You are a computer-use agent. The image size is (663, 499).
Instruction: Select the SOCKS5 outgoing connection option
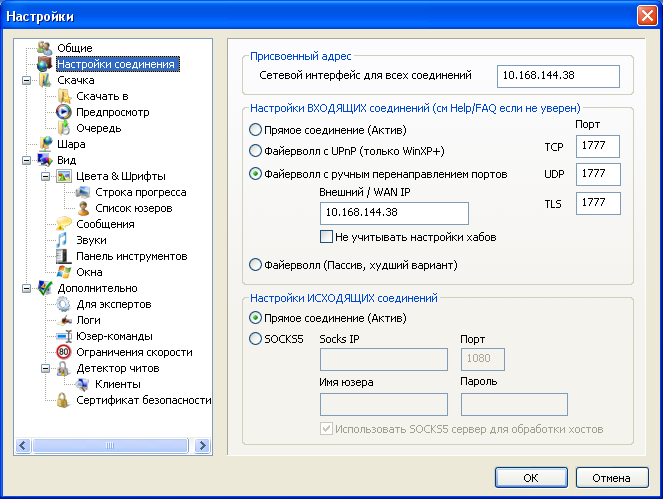(256, 339)
